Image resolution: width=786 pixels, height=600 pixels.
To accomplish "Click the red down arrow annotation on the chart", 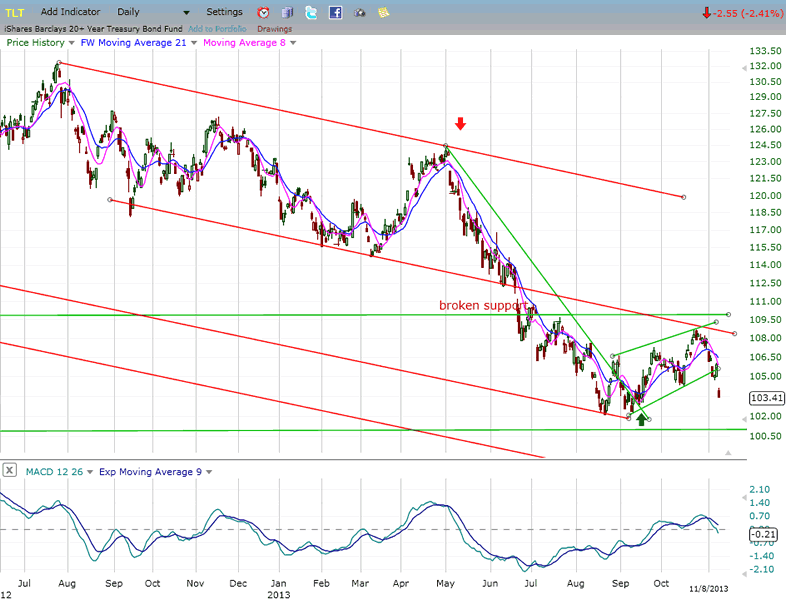I will coord(460,124).
